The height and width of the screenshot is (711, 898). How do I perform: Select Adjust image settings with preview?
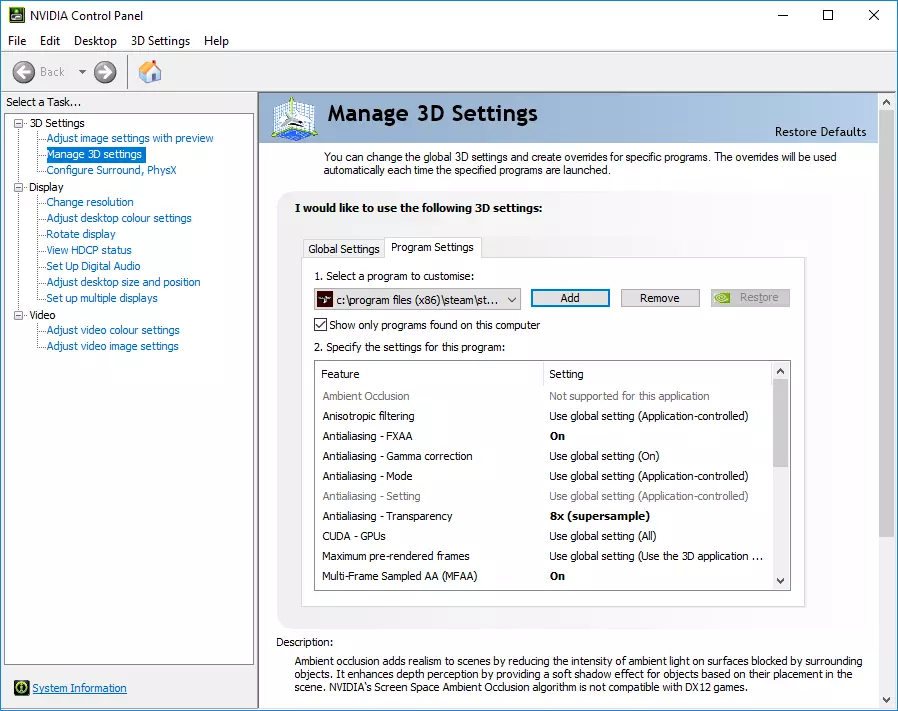coord(130,138)
